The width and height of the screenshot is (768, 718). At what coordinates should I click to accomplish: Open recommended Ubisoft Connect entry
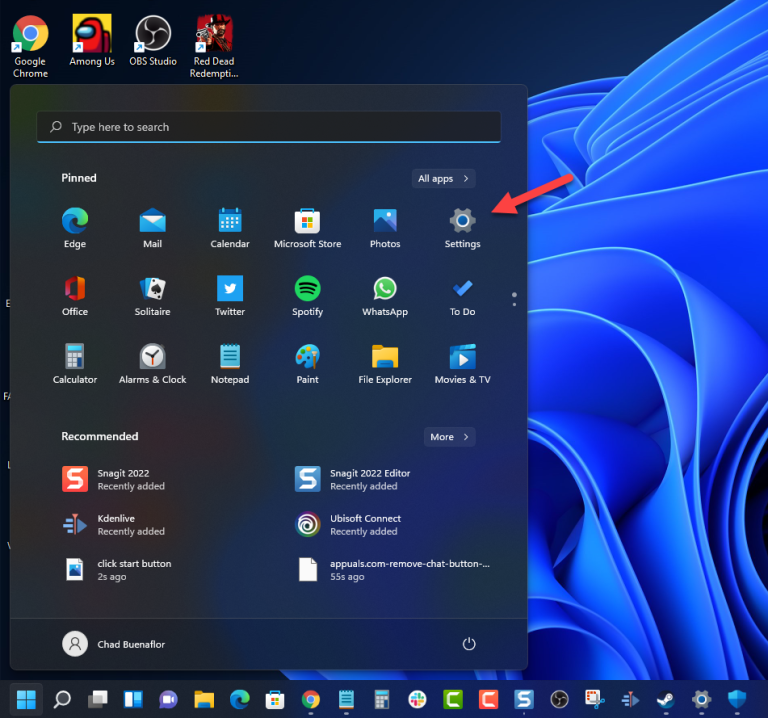[x=348, y=525]
